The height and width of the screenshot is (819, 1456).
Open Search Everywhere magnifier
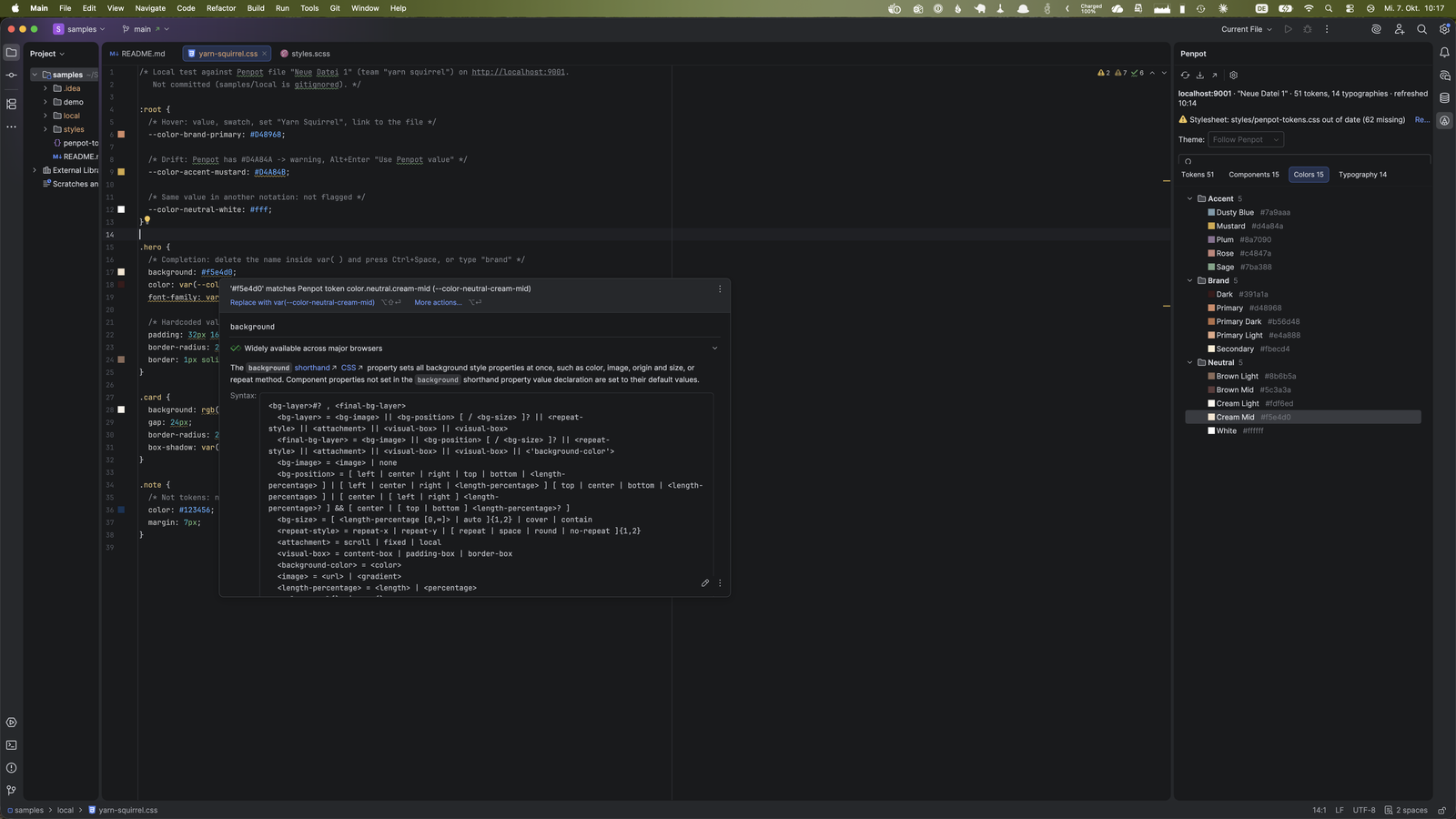click(1421, 29)
